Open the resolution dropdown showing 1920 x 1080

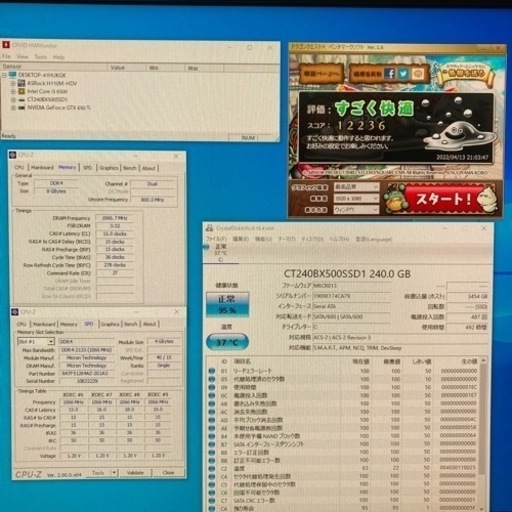(x=356, y=198)
